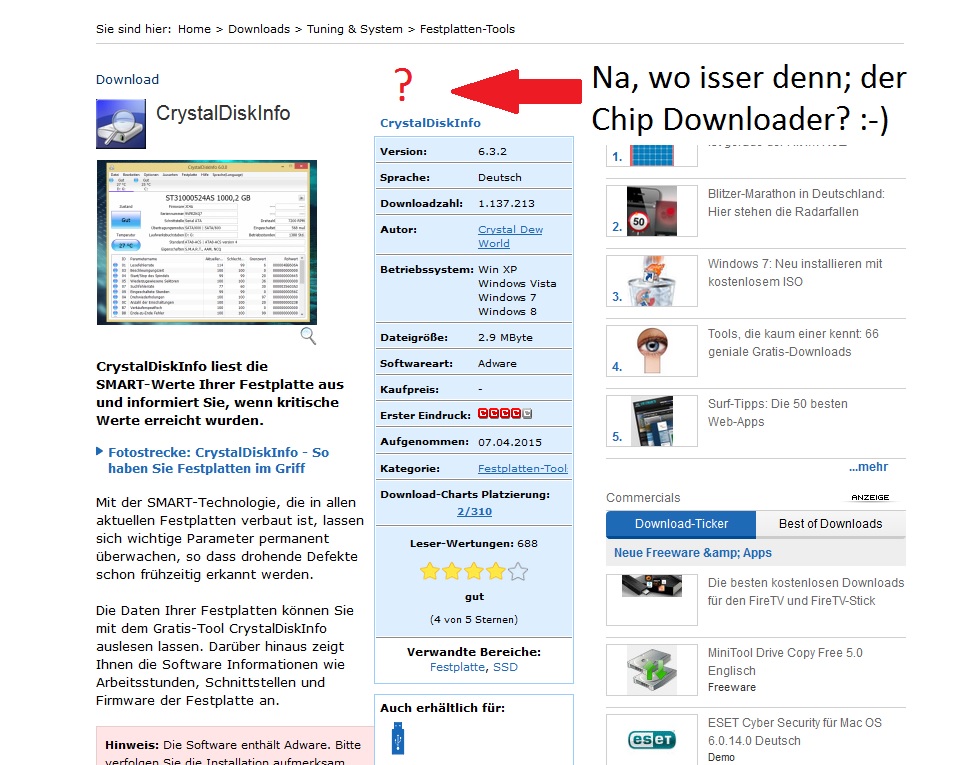The width and height of the screenshot is (963, 765).
Task: Click the MiniTool Drive Copy icon
Action: coord(652,670)
